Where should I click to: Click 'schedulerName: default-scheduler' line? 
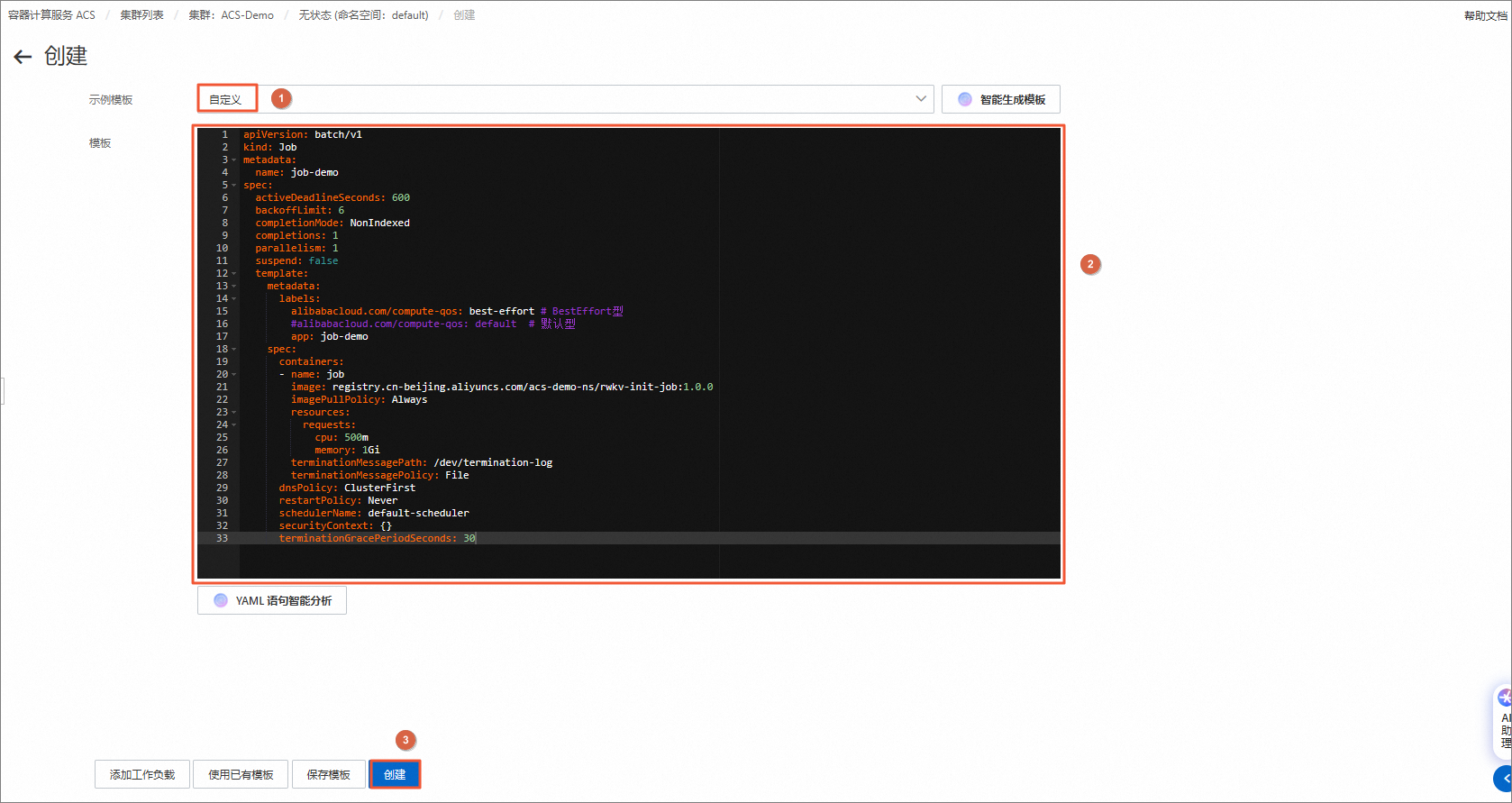[374, 514]
